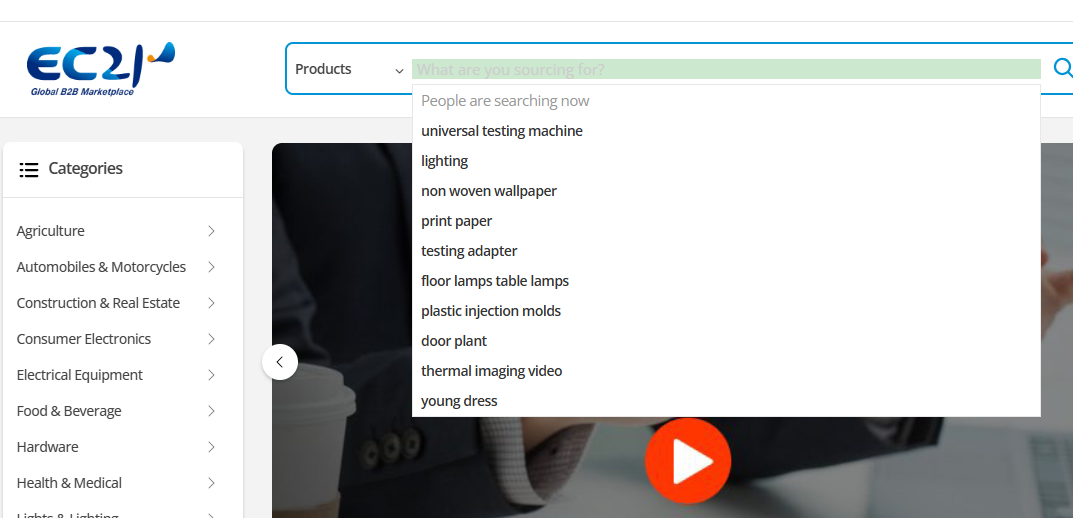Open the Electrical Equipment category
This screenshot has height=518, width=1073.
click(79, 375)
